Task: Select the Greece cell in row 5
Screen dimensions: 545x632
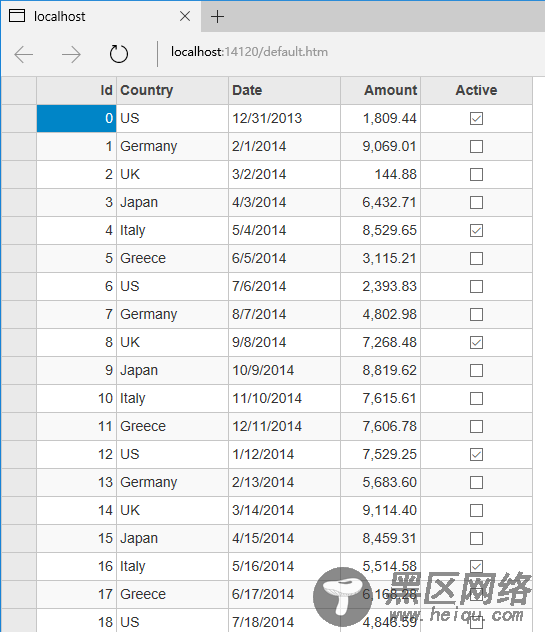Action: coord(173,258)
